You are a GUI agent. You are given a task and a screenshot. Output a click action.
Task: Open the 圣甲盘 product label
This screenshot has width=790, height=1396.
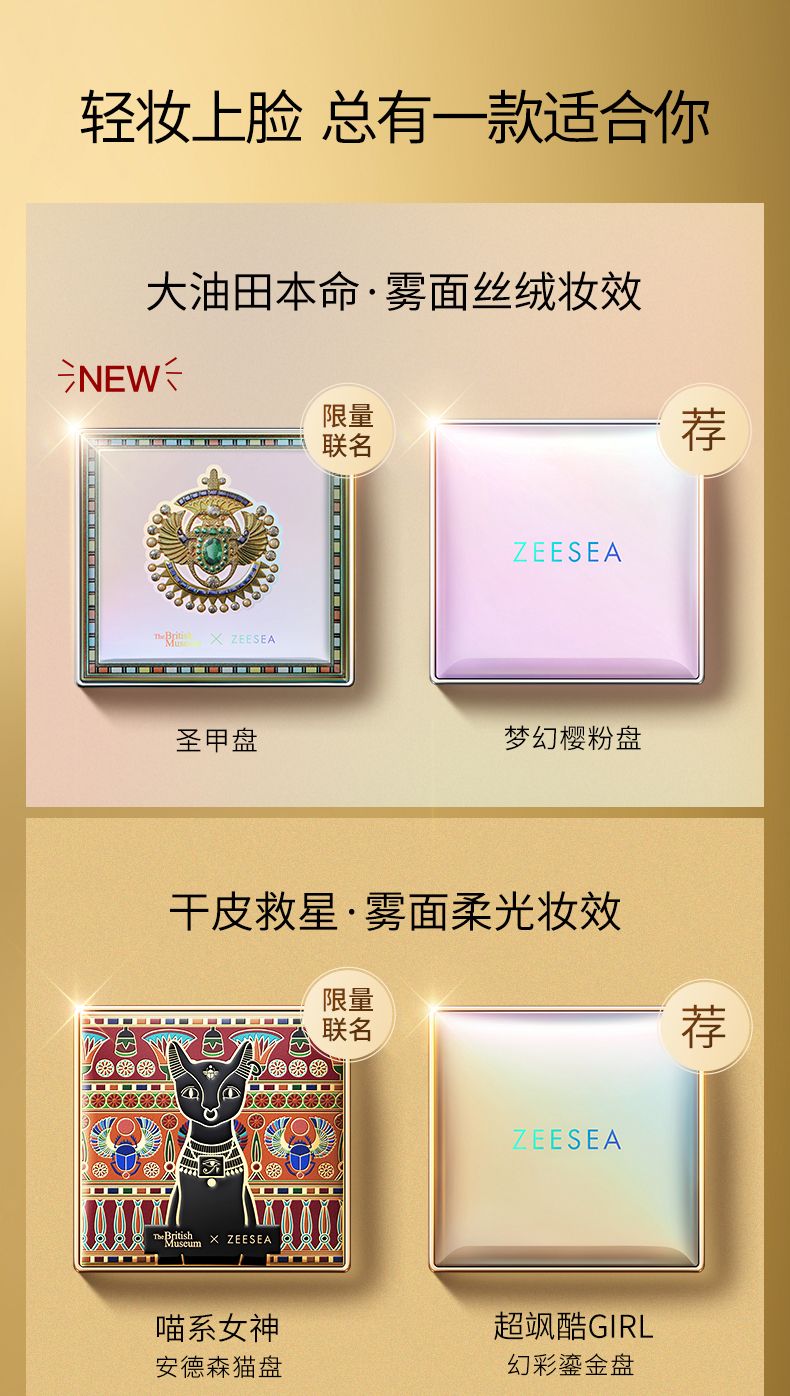[x=217, y=740]
